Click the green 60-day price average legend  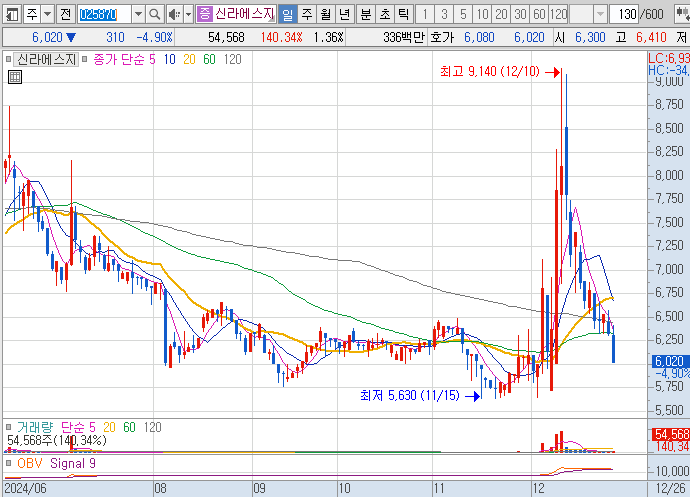(x=209, y=59)
